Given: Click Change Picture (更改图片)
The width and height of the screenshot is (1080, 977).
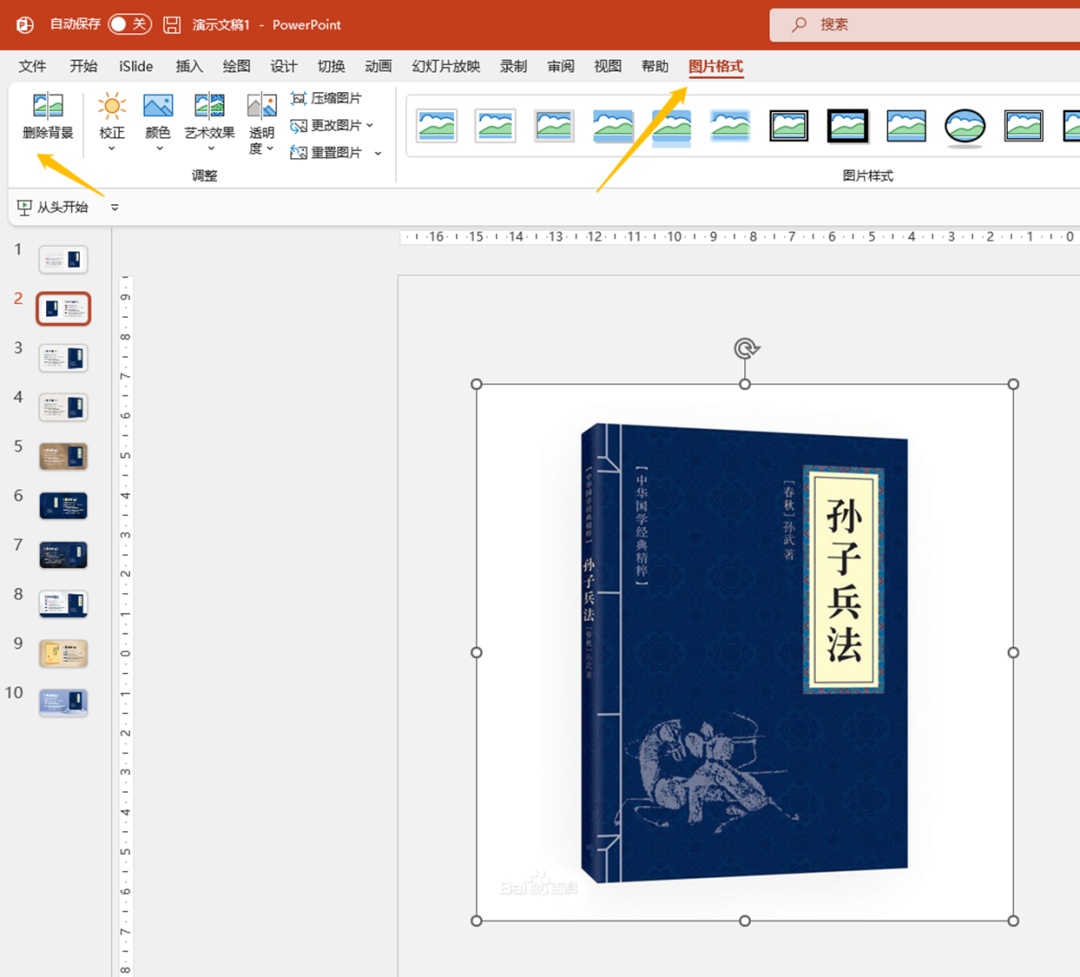Looking at the screenshot, I should 326,125.
